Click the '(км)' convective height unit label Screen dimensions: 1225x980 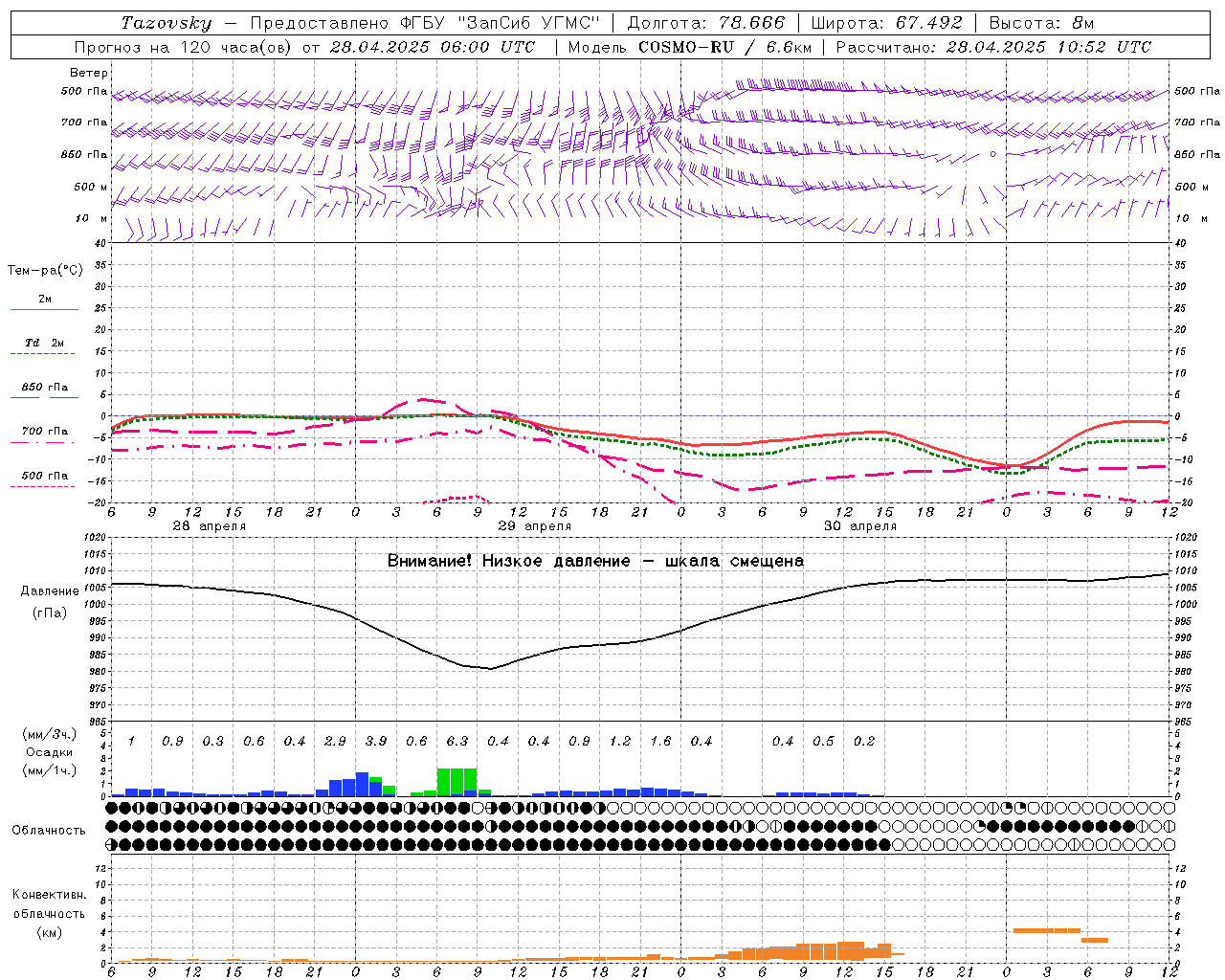(50, 932)
